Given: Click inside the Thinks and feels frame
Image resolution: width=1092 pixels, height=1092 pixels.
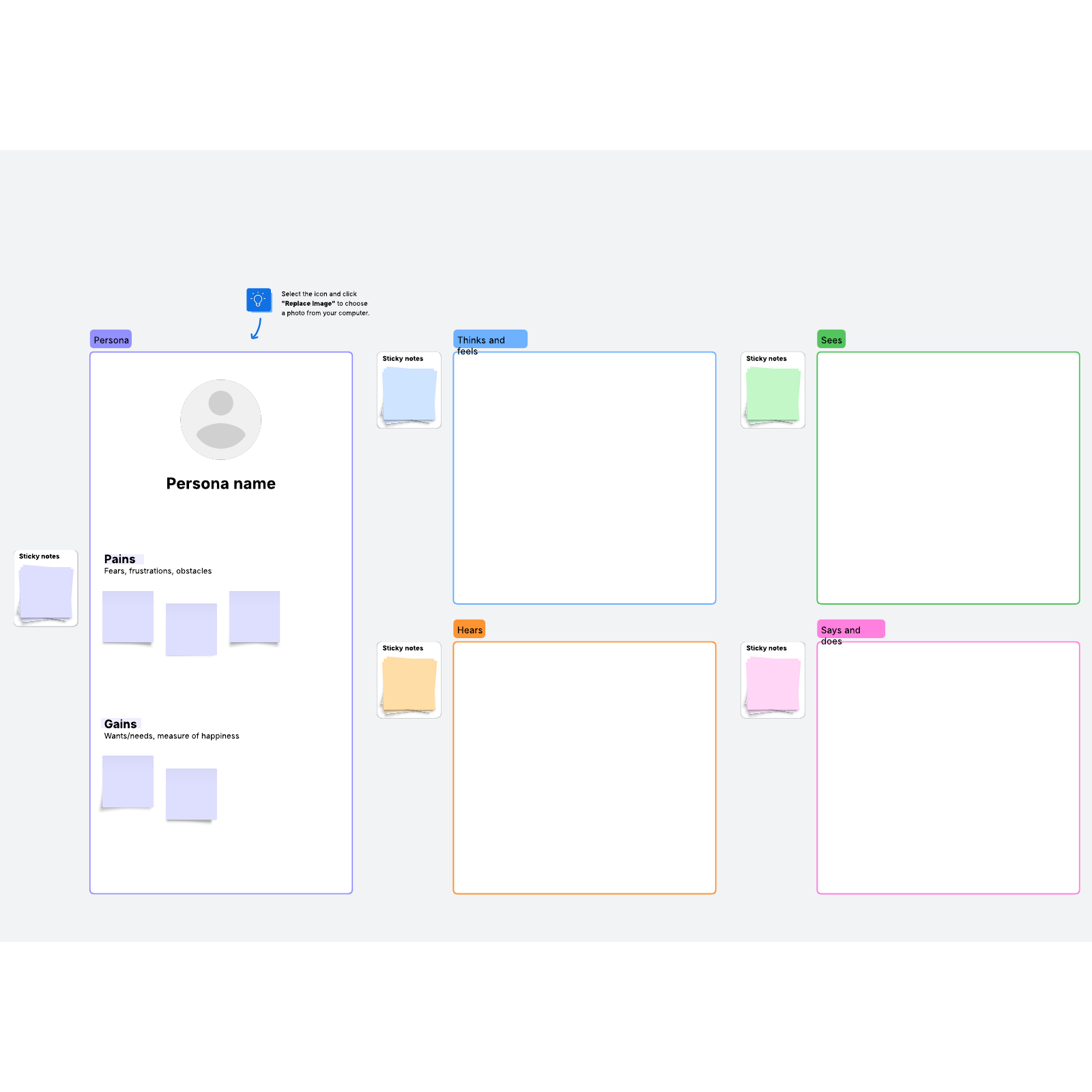Looking at the screenshot, I should [x=584, y=478].
